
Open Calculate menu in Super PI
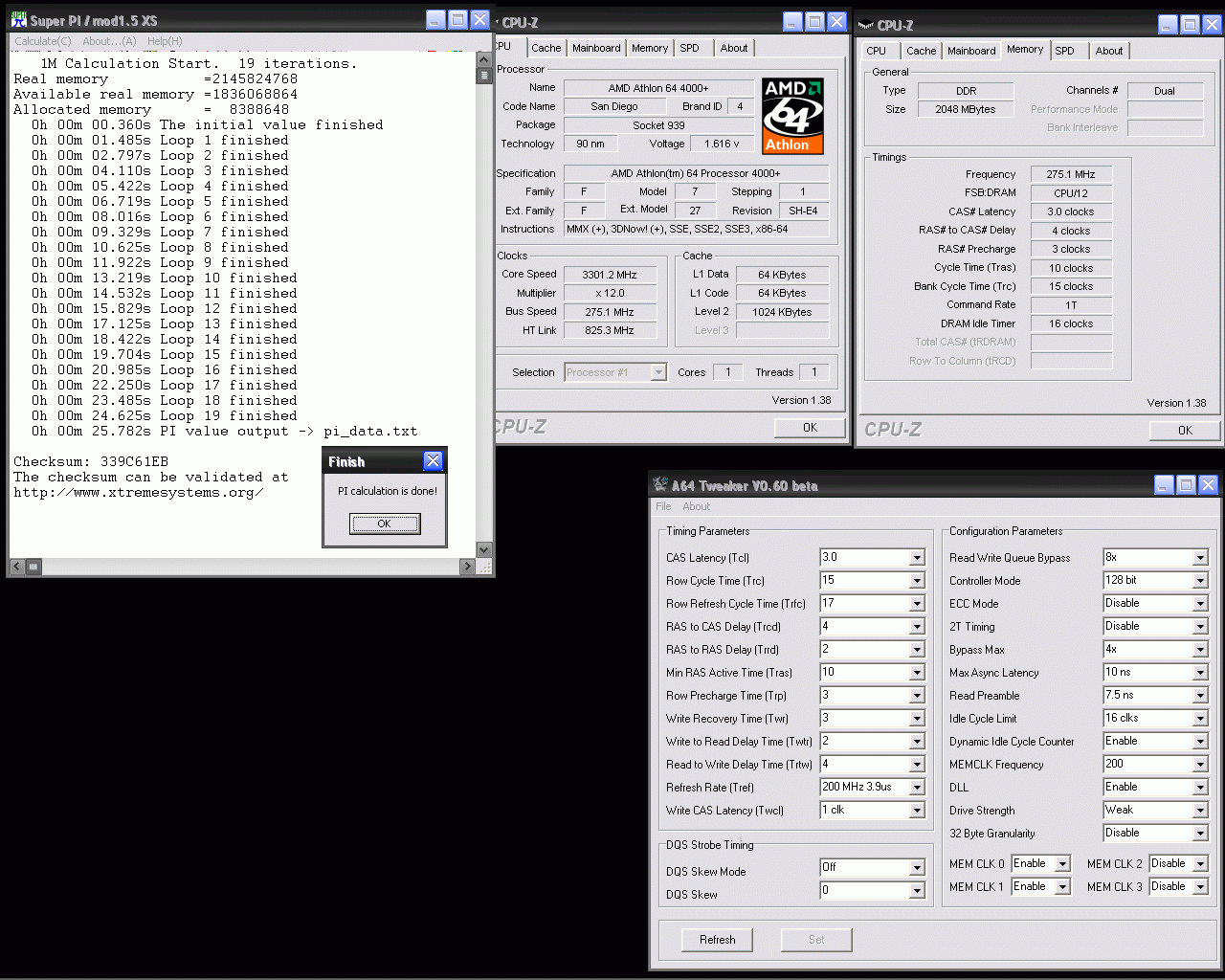click(42, 41)
